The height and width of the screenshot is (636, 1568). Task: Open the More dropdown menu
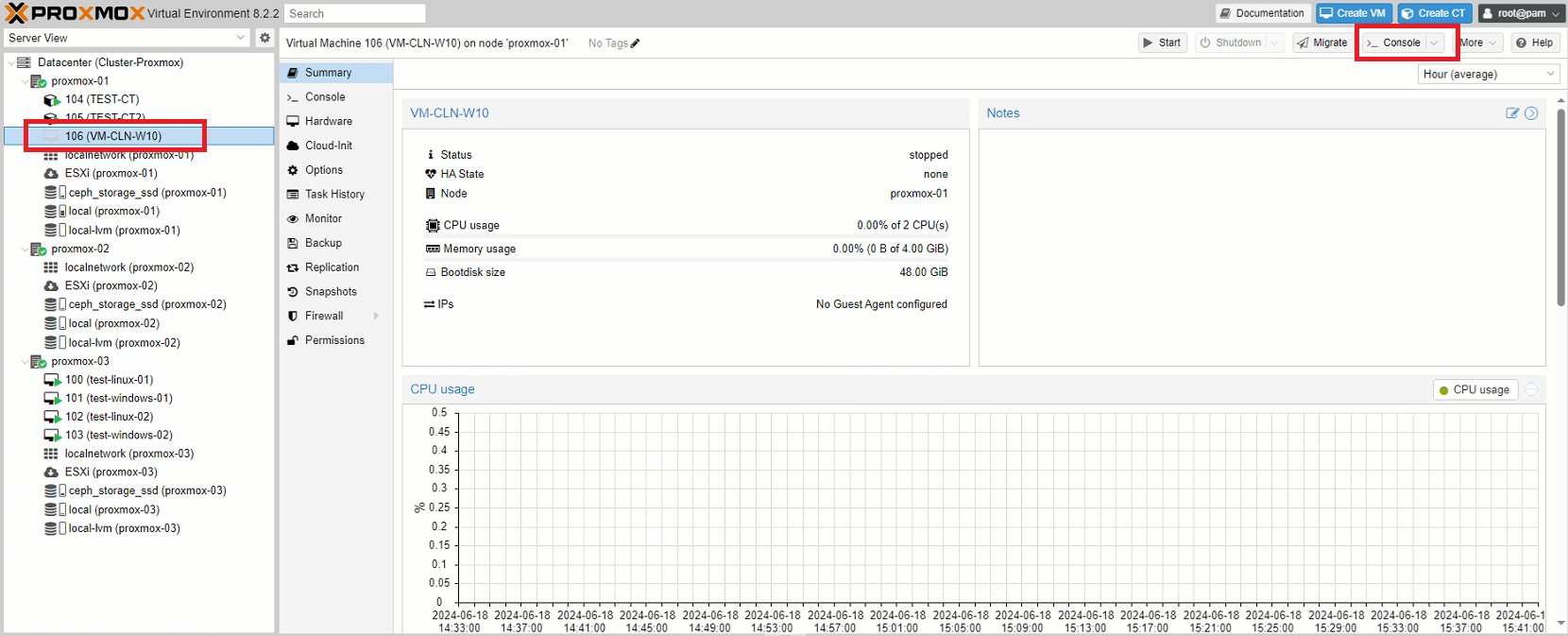(1478, 43)
